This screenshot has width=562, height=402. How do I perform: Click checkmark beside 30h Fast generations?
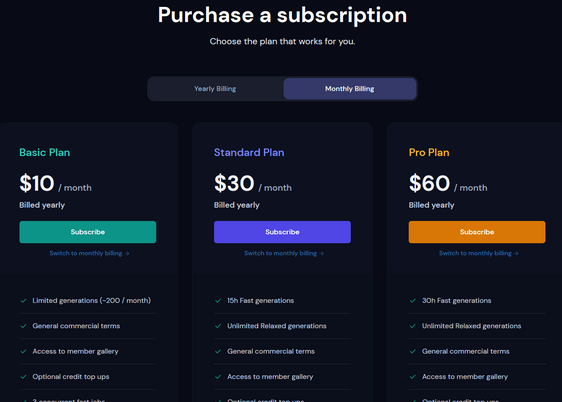coord(413,301)
